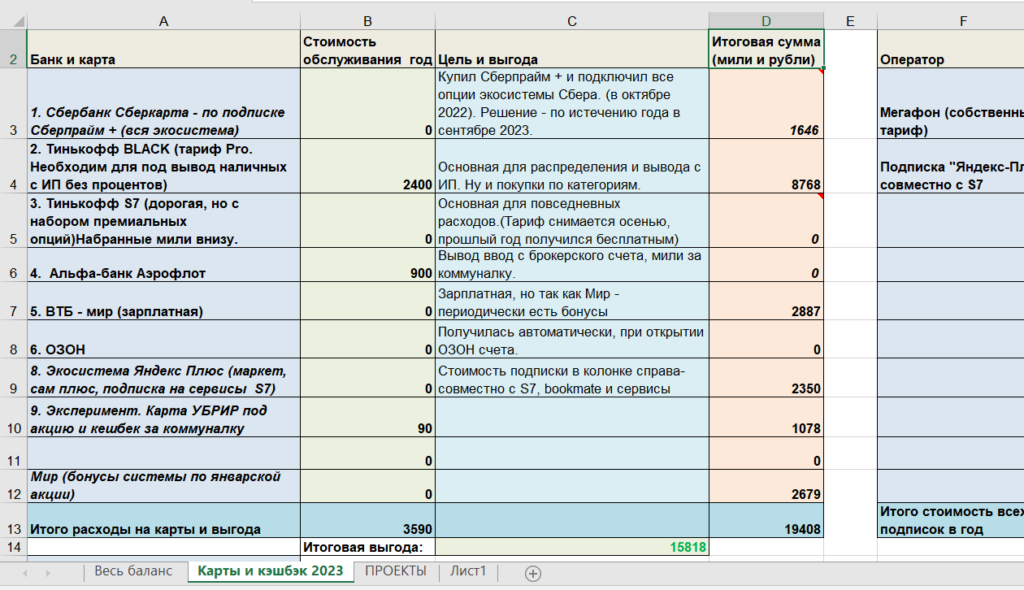Click the green result value 15818
The height and width of the screenshot is (590, 1024).
click(572, 547)
